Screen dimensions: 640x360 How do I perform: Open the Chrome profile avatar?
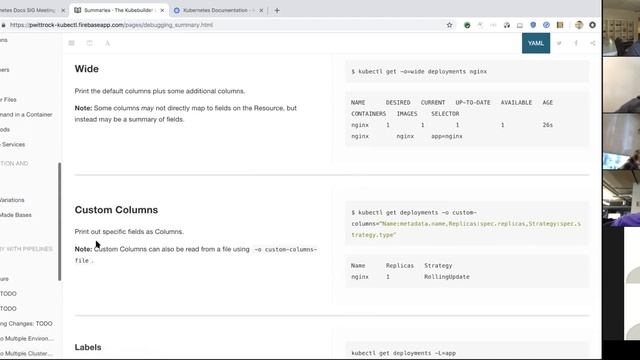point(579,25)
